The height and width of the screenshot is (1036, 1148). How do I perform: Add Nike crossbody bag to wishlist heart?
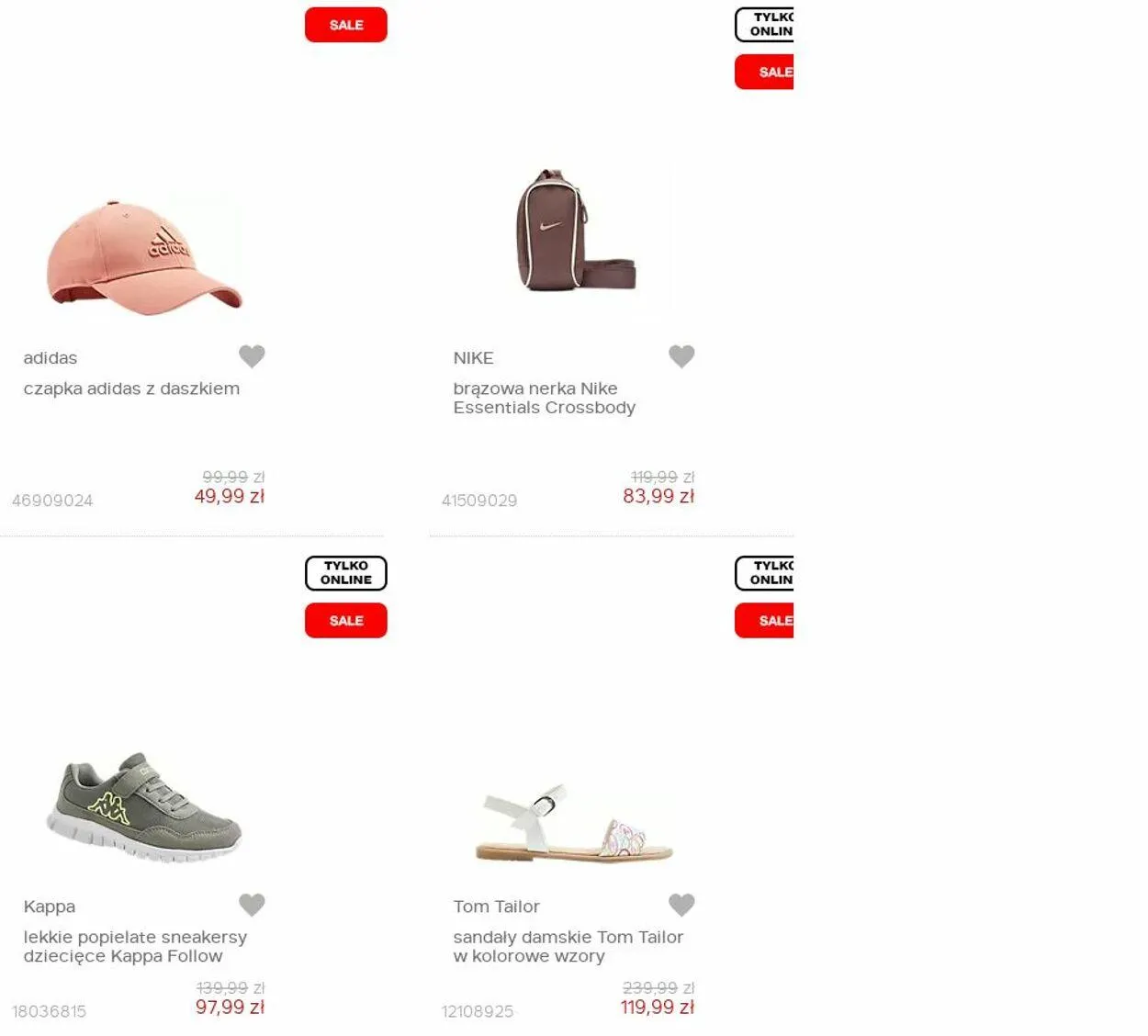pos(681,355)
